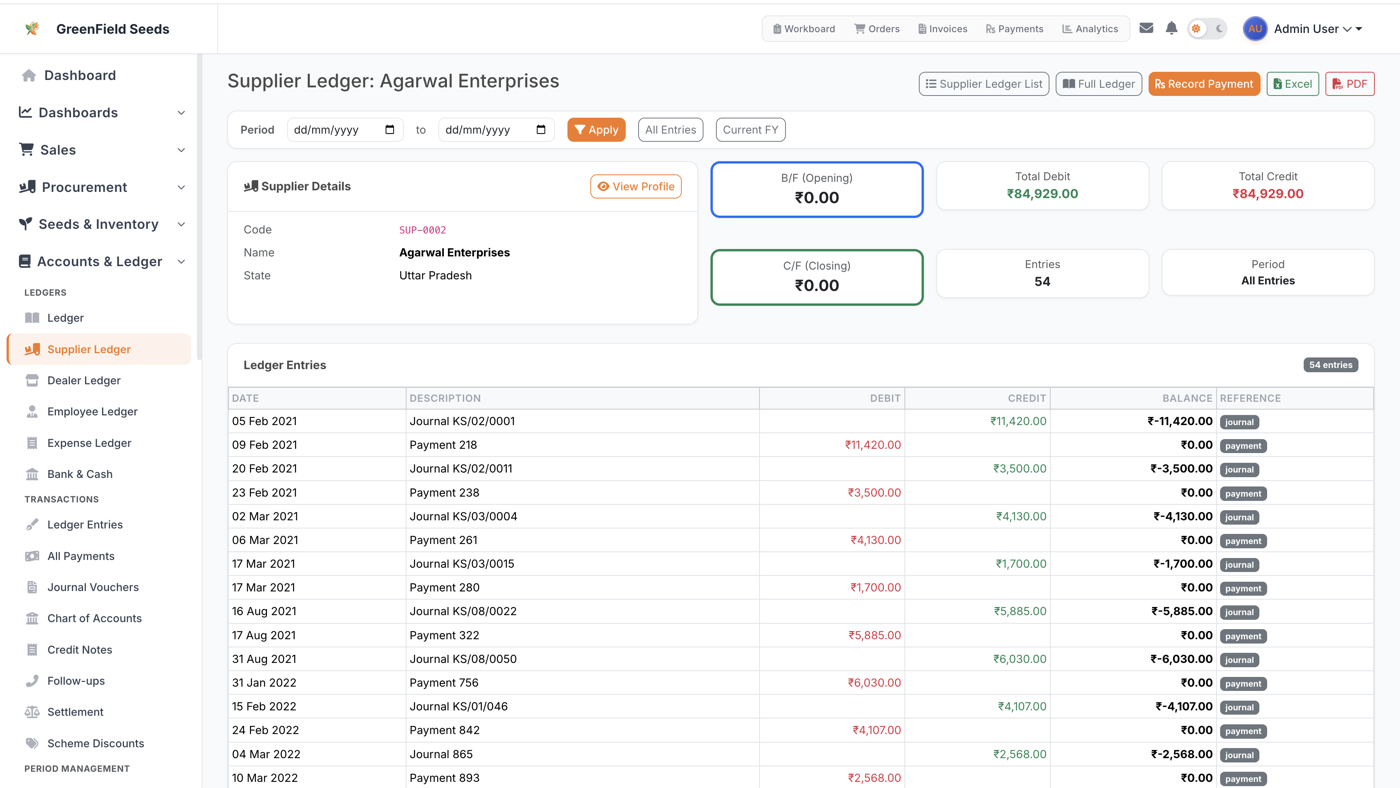Open the notifications bell icon
The width and height of the screenshot is (1400, 788).
[1171, 28]
